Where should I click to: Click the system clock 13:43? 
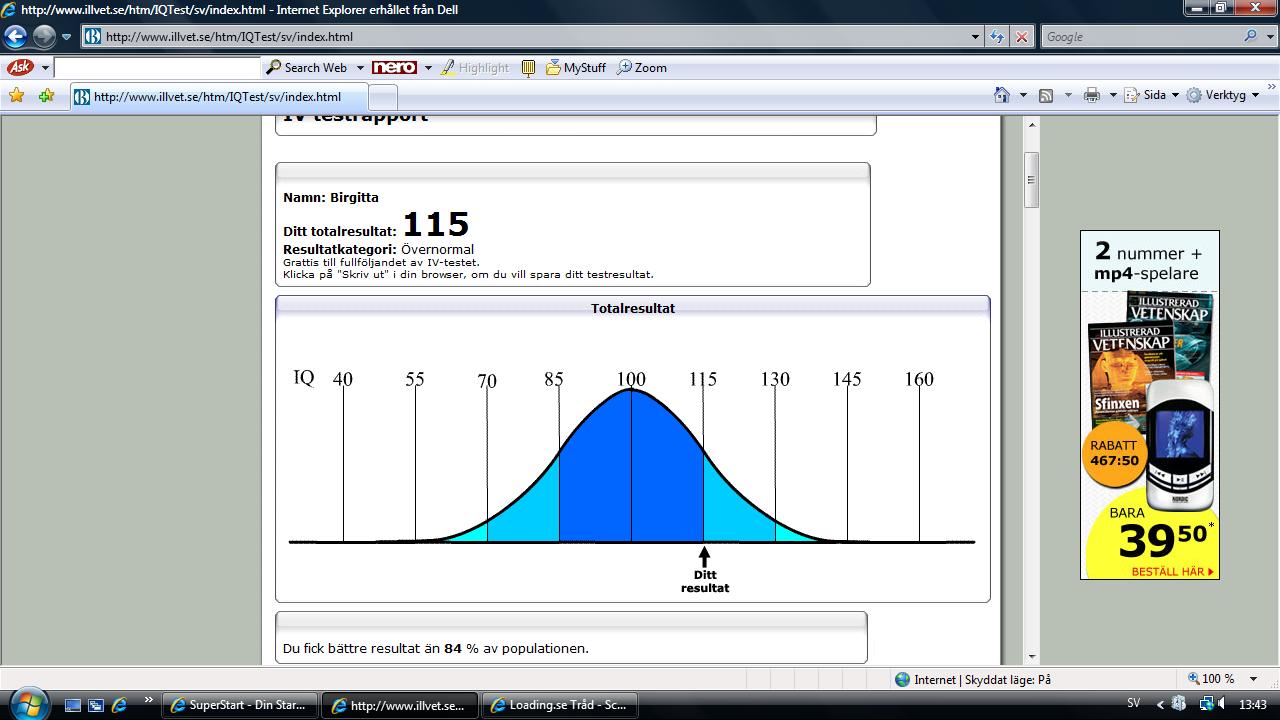[1252, 704]
